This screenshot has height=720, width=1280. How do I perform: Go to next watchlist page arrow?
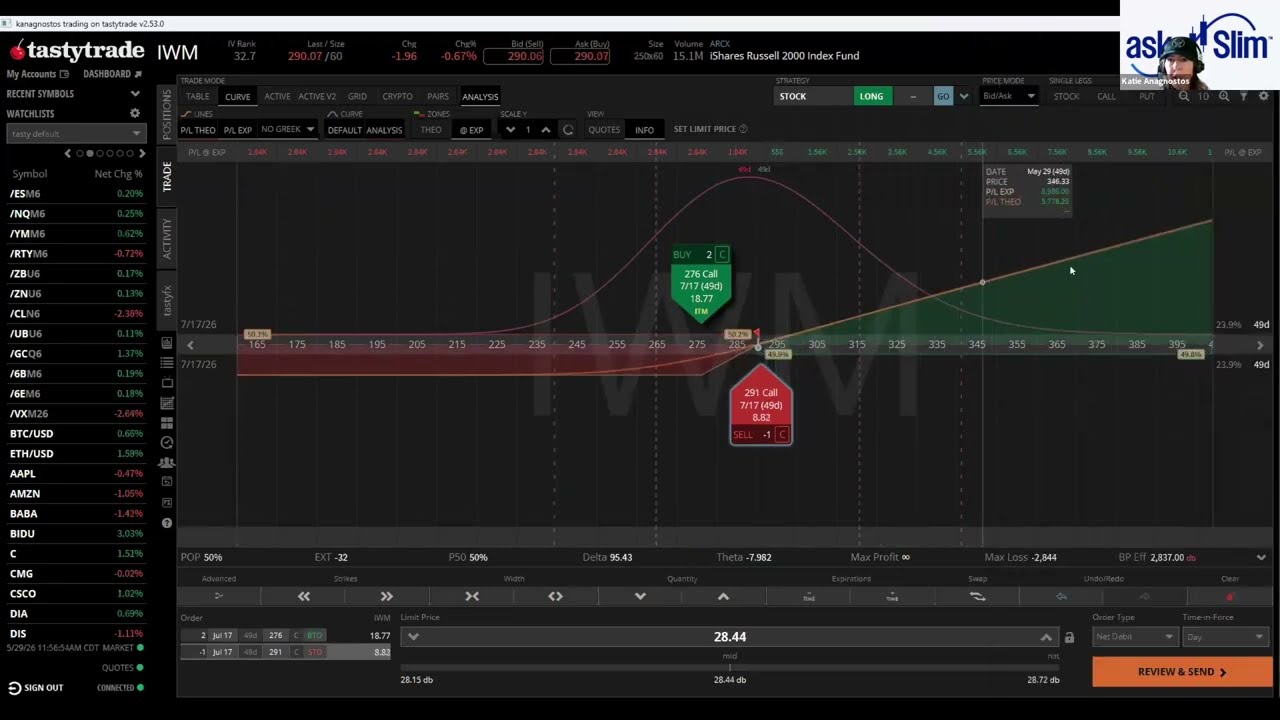(142, 153)
